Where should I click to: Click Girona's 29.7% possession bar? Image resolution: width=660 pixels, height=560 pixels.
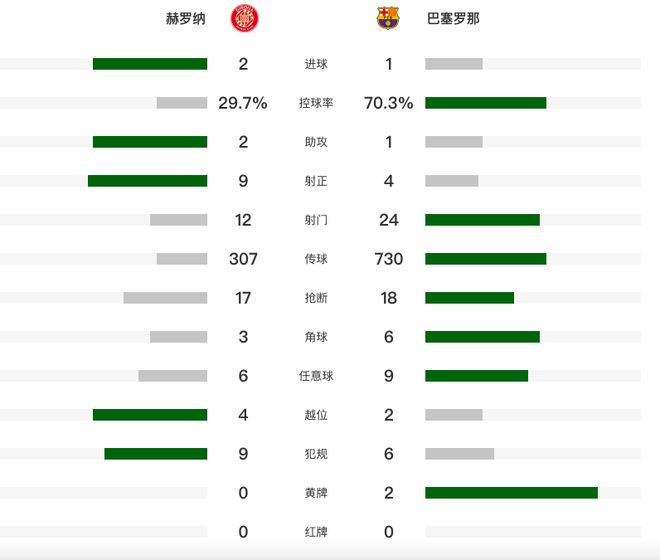click(x=181, y=103)
